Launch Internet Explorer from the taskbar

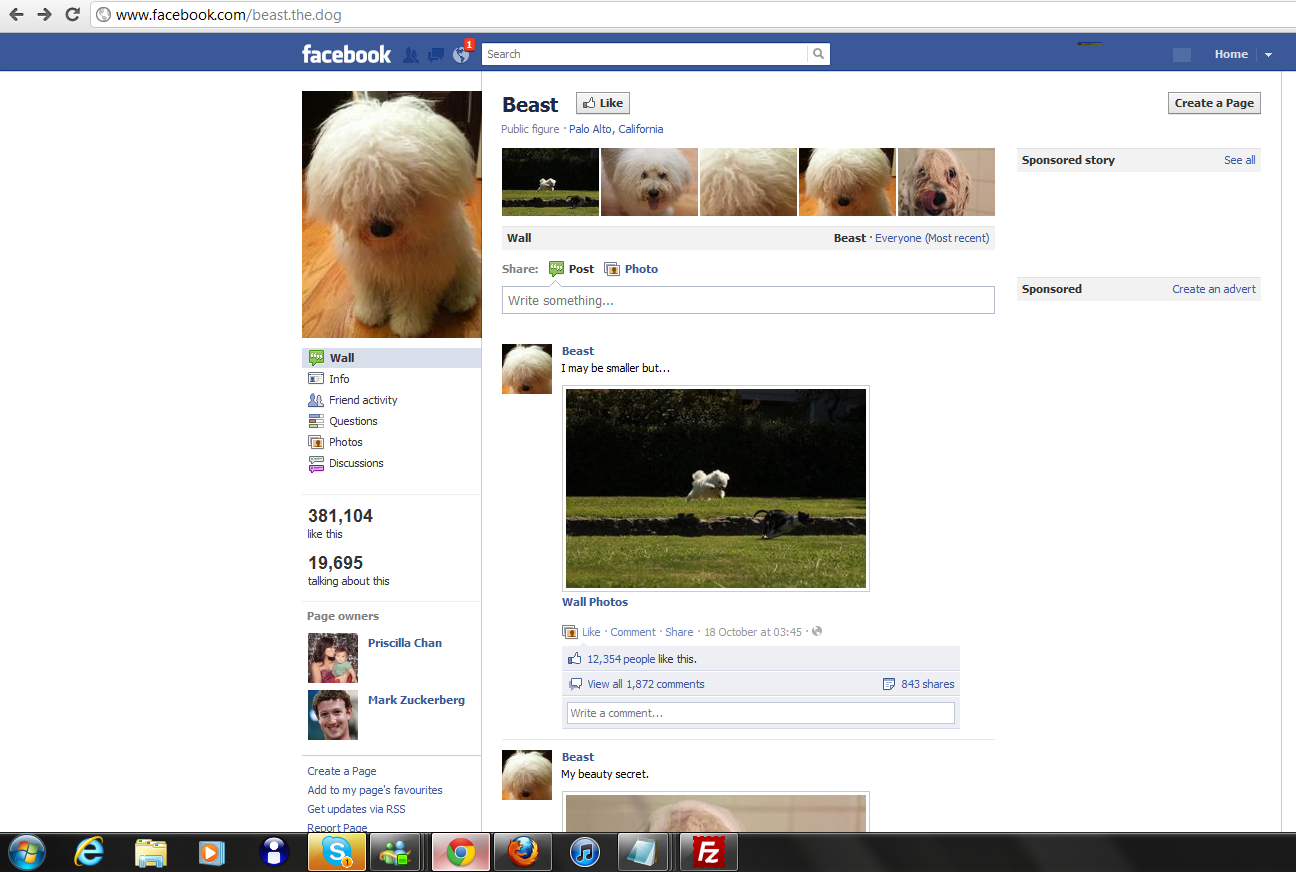coord(89,852)
